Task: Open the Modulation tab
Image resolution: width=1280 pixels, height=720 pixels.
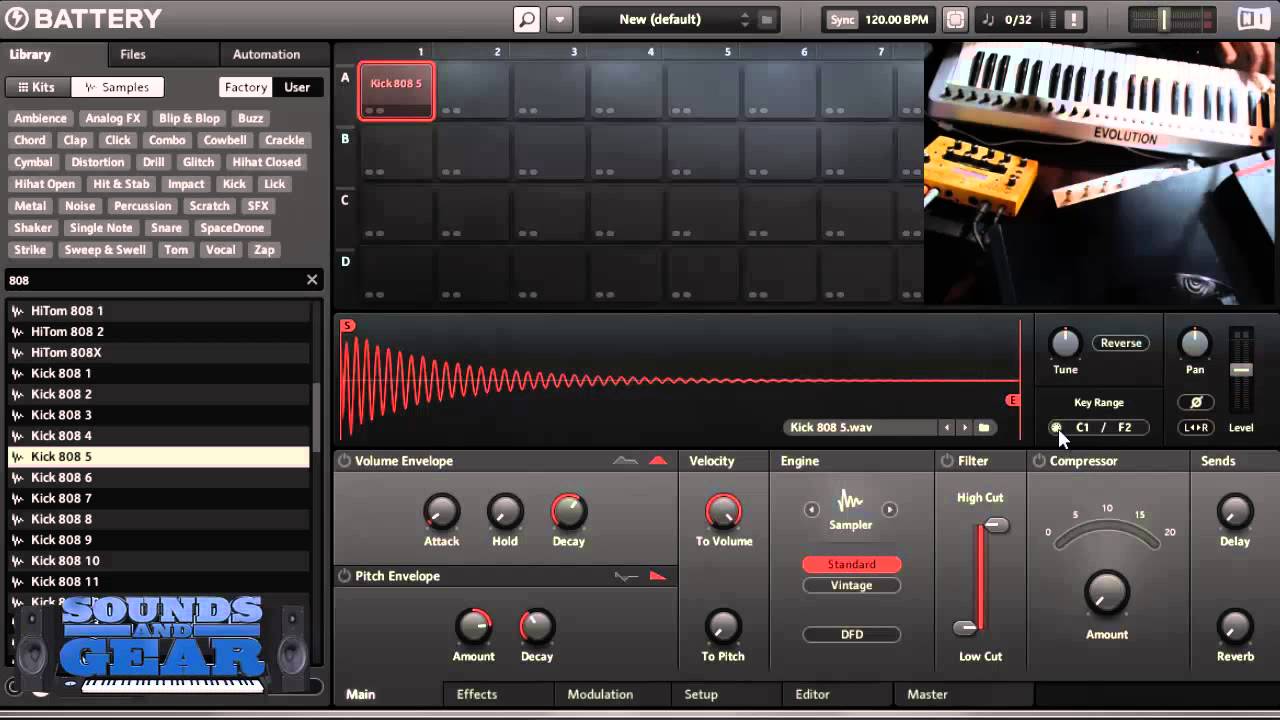Action: pos(600,694)
